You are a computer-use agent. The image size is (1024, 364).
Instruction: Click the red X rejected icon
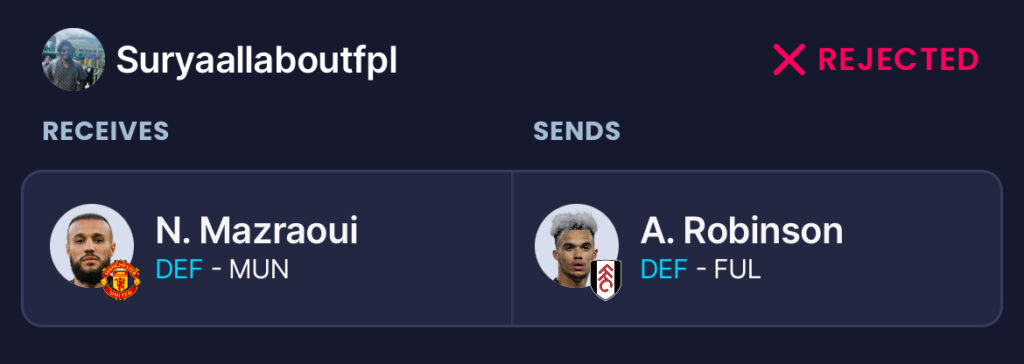coord(789,60)
